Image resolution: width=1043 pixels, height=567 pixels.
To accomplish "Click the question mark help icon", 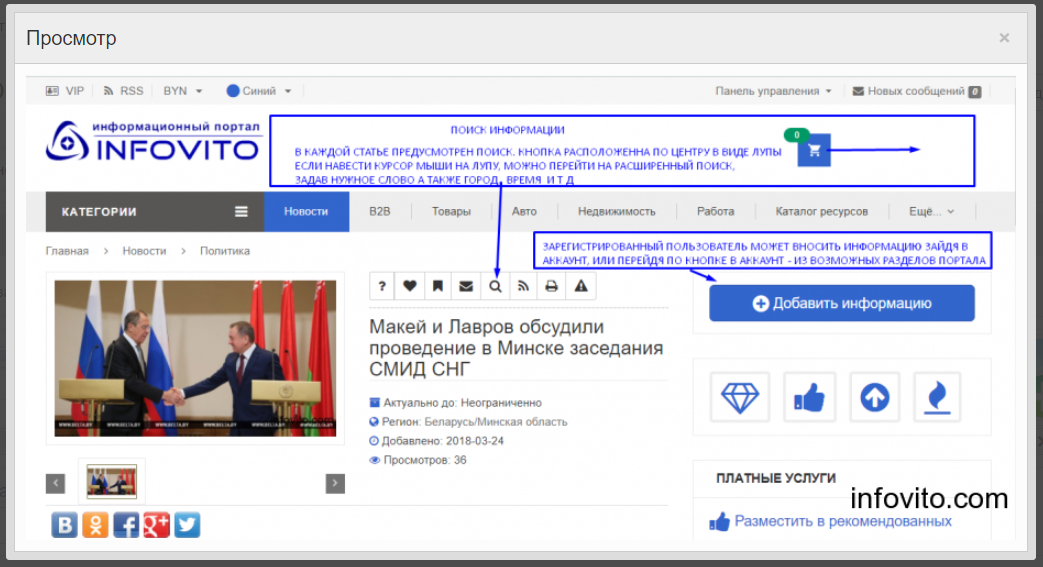I will (382, 286).
